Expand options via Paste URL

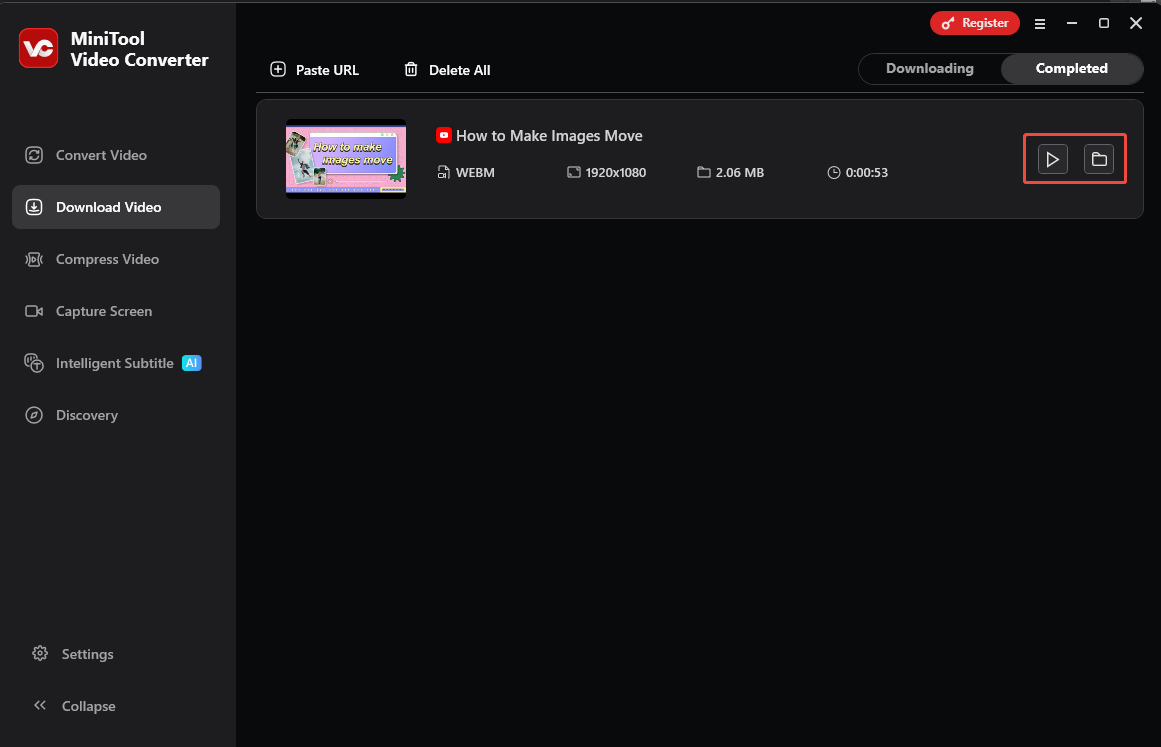(314, 70)
